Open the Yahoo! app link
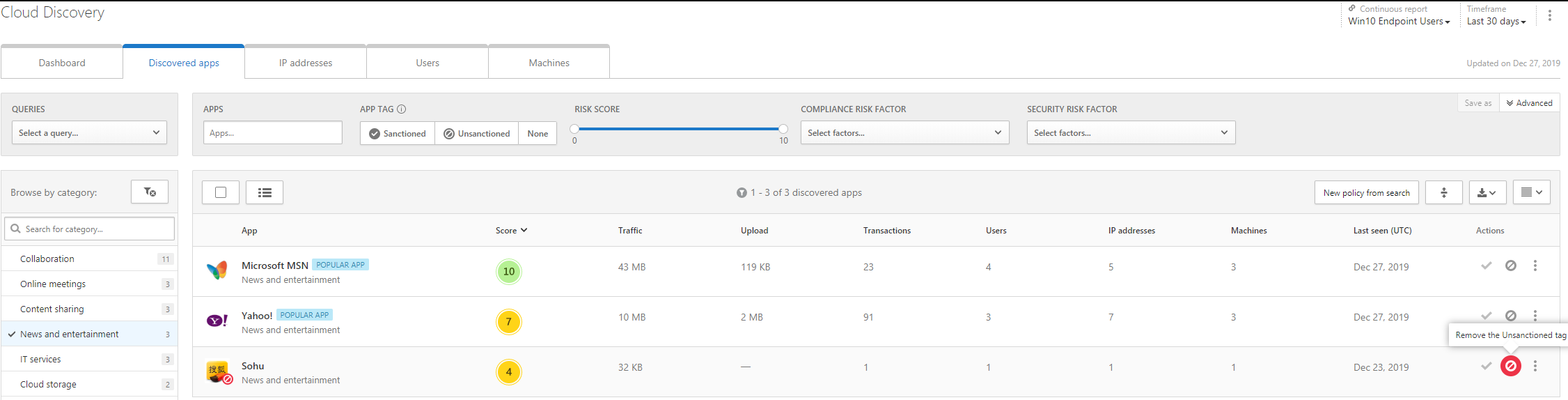1568x400 pixels. point(257,316)
